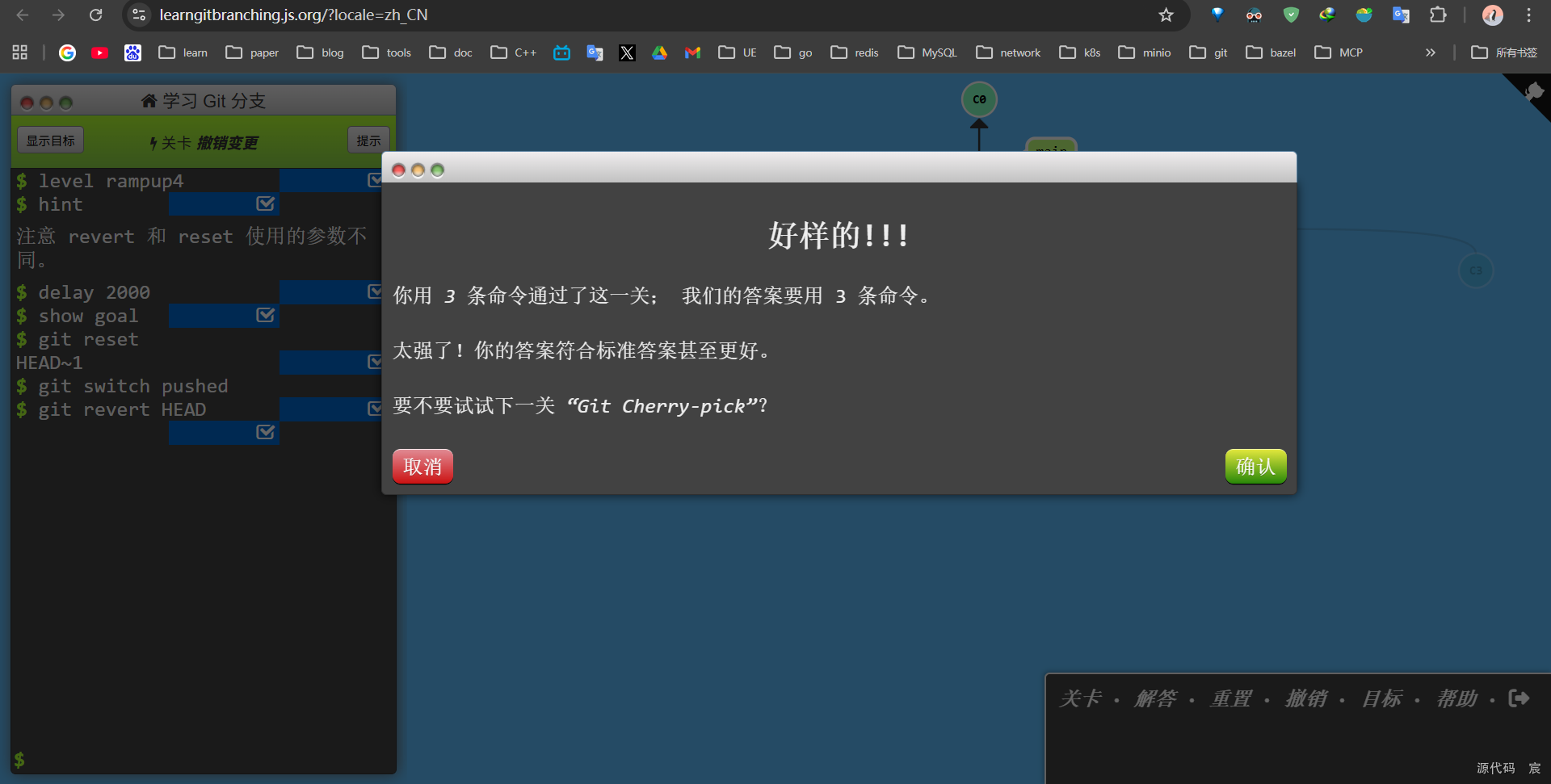Screen dimensions: 1551x784
Task: Open the Bilibili bookmark icon
Action: tap(561, 52)
